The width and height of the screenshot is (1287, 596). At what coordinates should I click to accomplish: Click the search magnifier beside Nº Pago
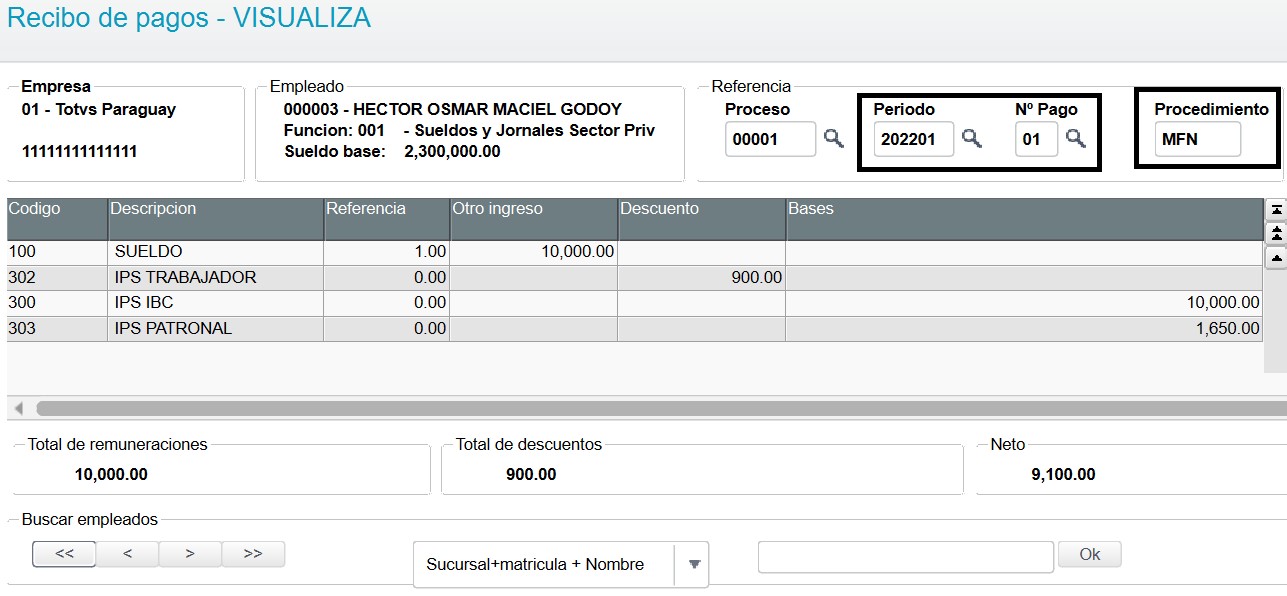point(1075,139)
